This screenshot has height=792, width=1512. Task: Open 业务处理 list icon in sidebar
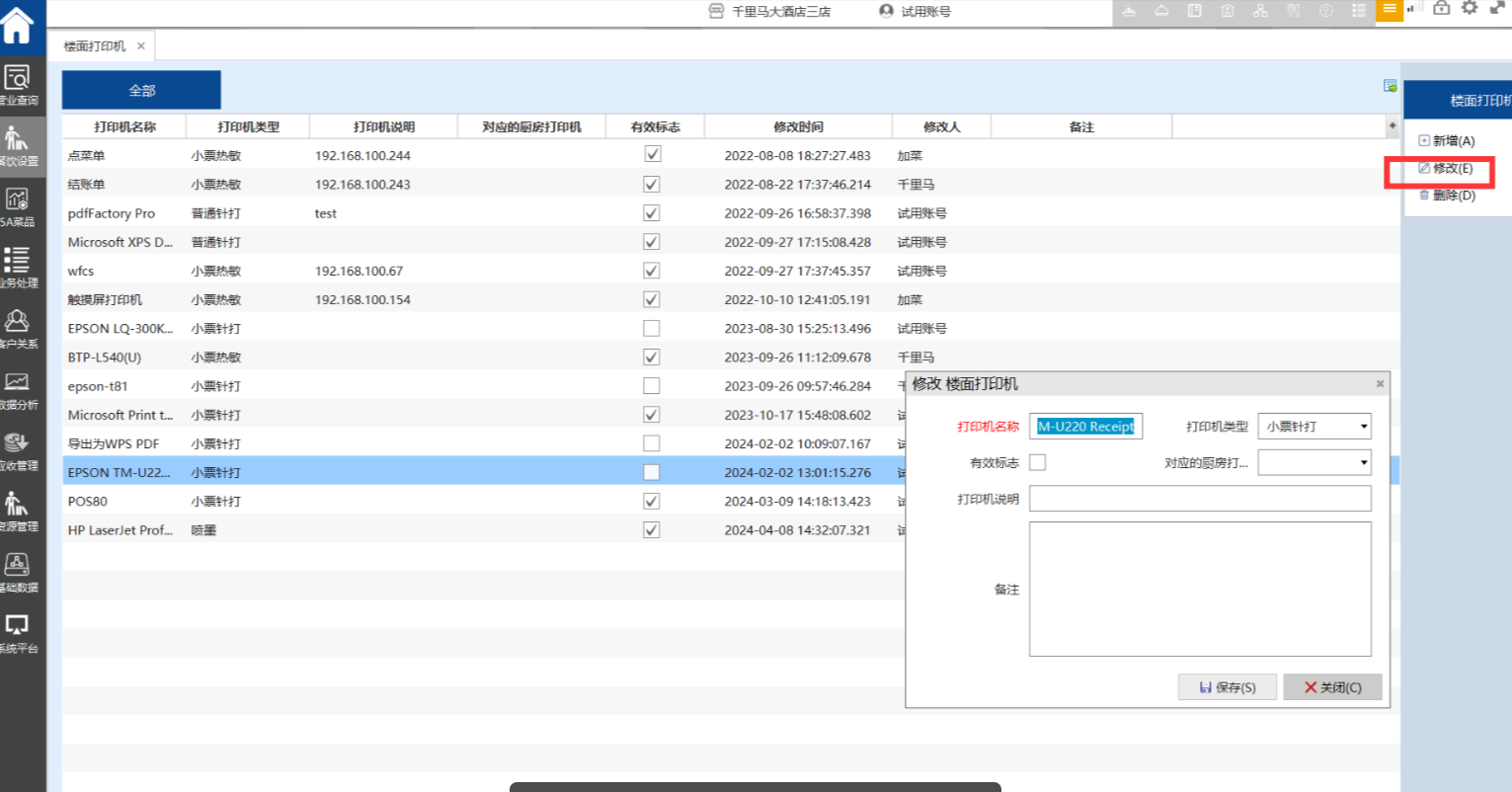point(18,267)
